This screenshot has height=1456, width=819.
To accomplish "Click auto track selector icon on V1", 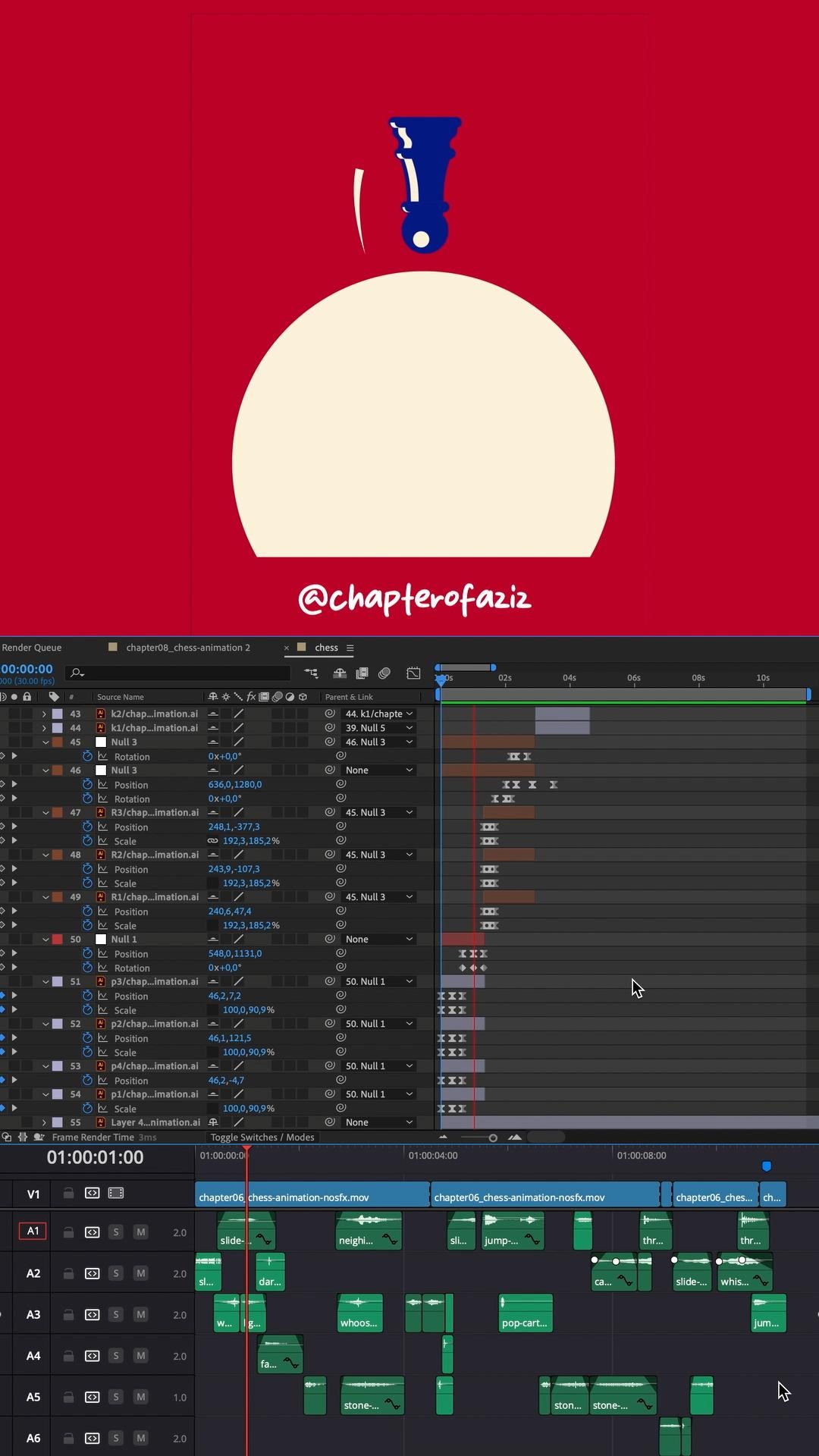I will (92, 1193).
